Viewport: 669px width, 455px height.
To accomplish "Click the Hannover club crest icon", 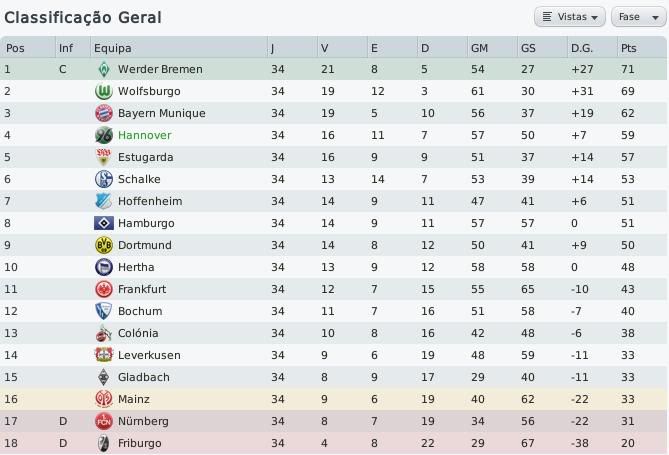I will pos(103,136).
